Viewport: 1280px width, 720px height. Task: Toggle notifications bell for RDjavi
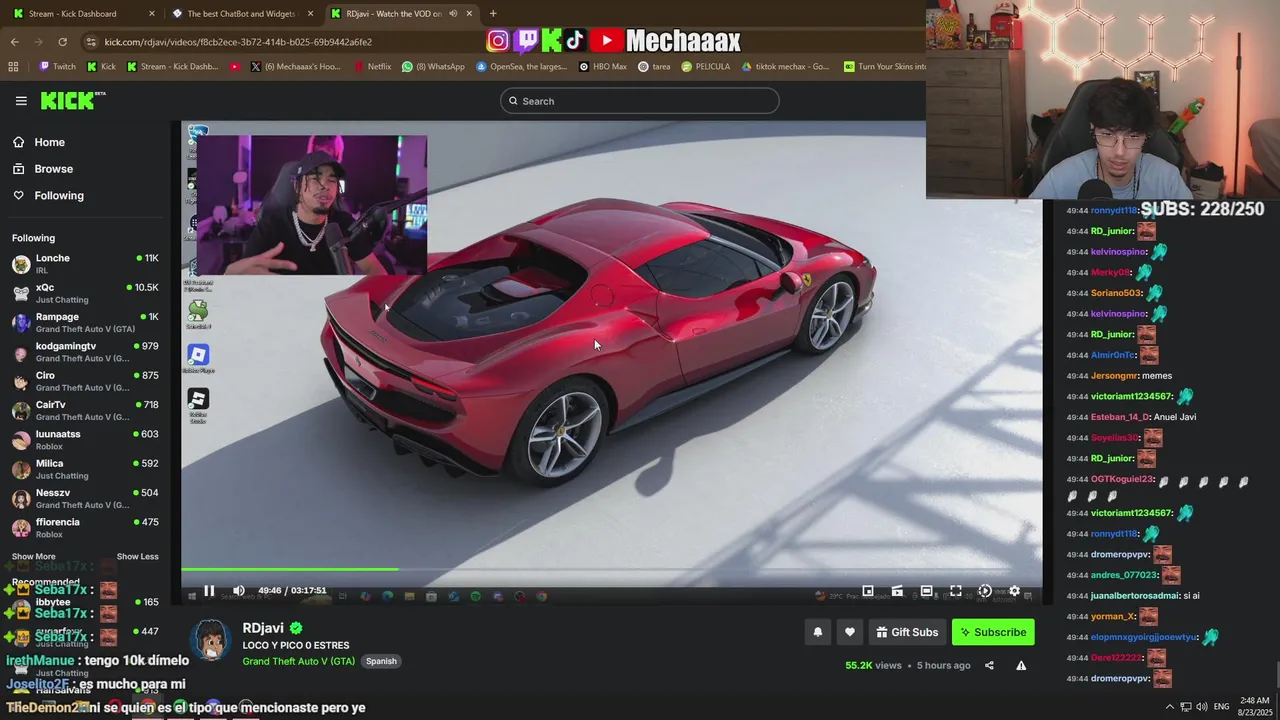818,632
